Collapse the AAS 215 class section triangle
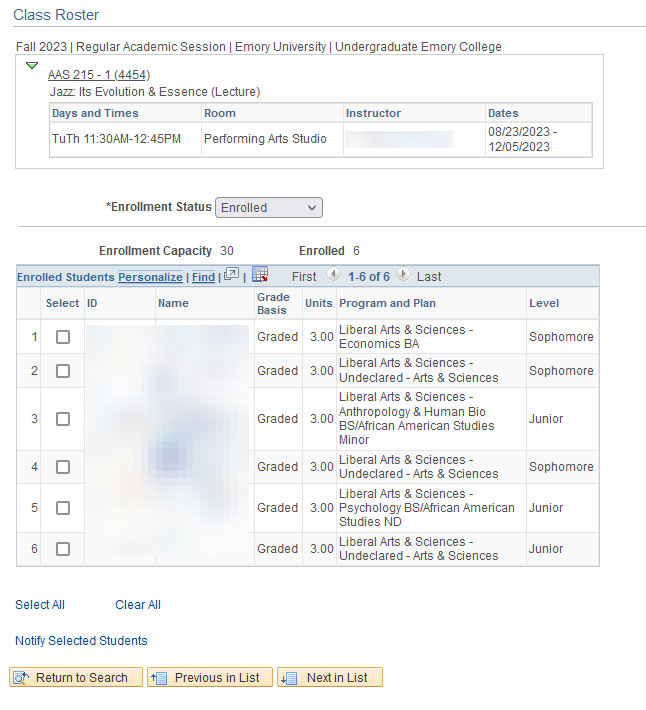 click(32, 66)
